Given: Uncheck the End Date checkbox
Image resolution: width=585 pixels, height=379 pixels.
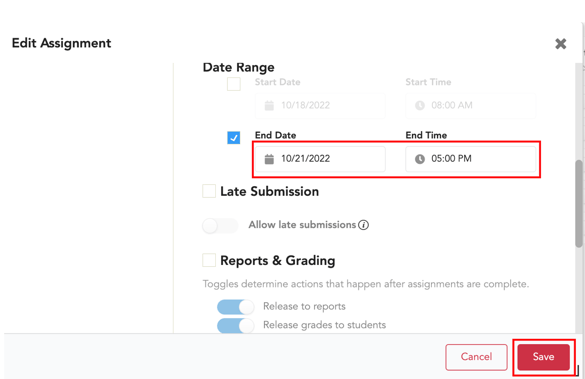Looking at the screenshot, I should tap(234, 138).
